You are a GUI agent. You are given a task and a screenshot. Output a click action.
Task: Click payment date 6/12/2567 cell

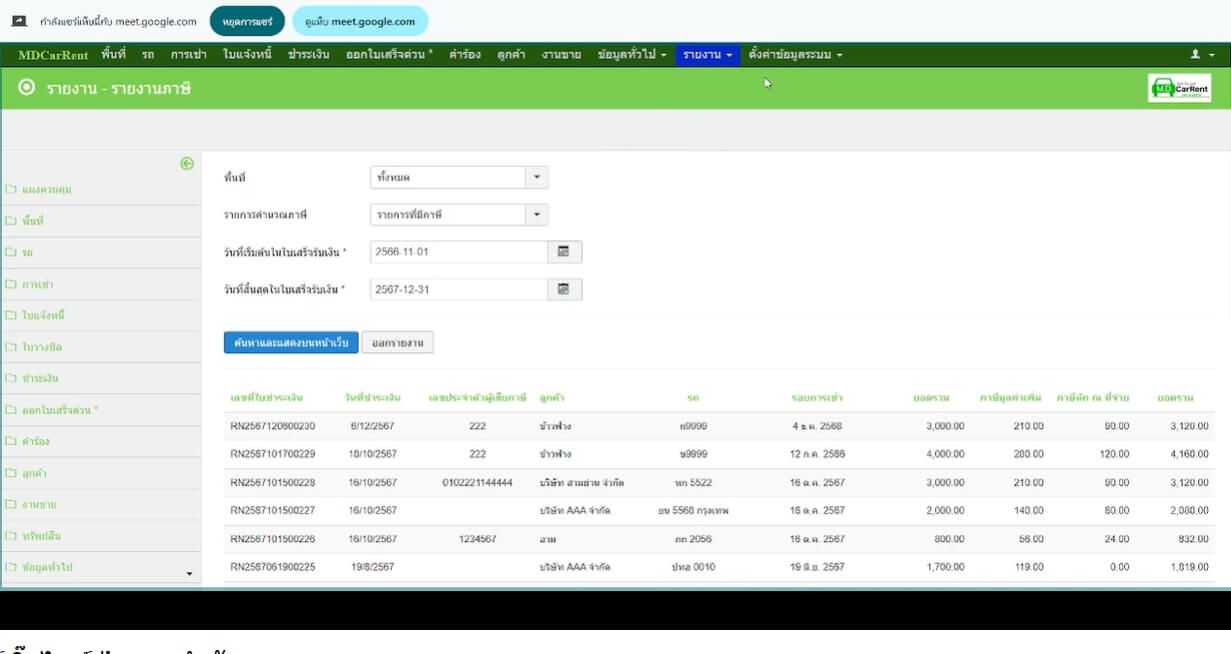pos(373,426)
